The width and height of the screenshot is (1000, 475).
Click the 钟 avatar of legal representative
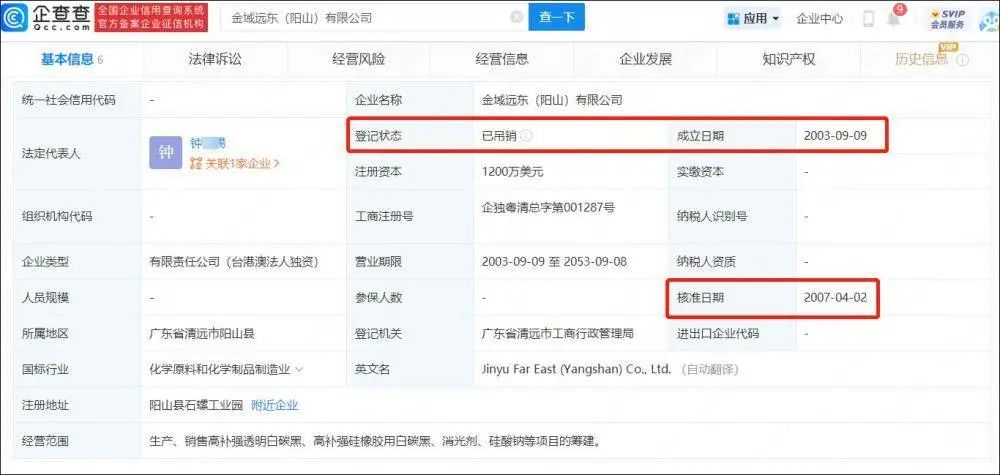[x=166, y=154]
